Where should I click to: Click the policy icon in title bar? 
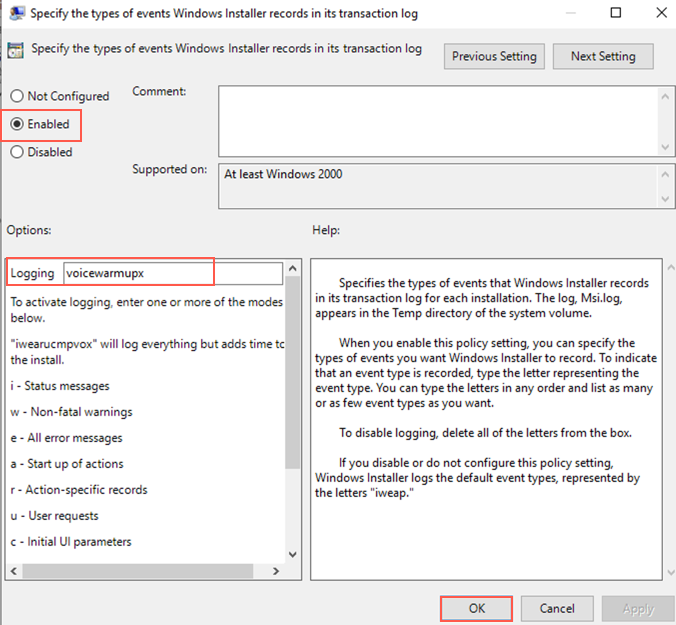tap(17, 14)
